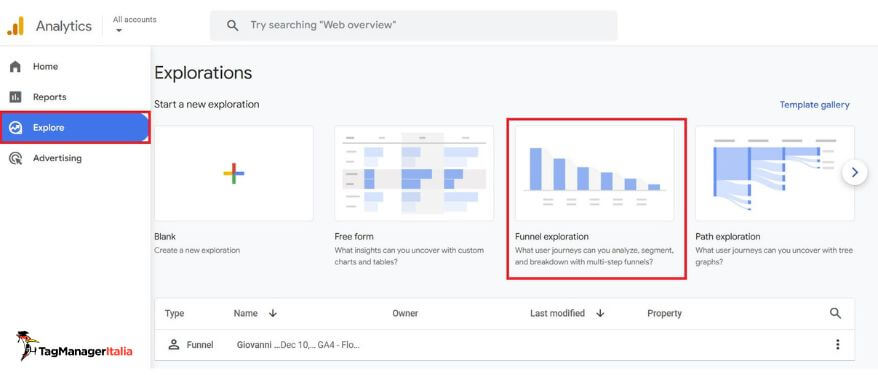This screenshot has height=375, width=878.
Task: Click the "Funnel" type cell
Action: 200,345
